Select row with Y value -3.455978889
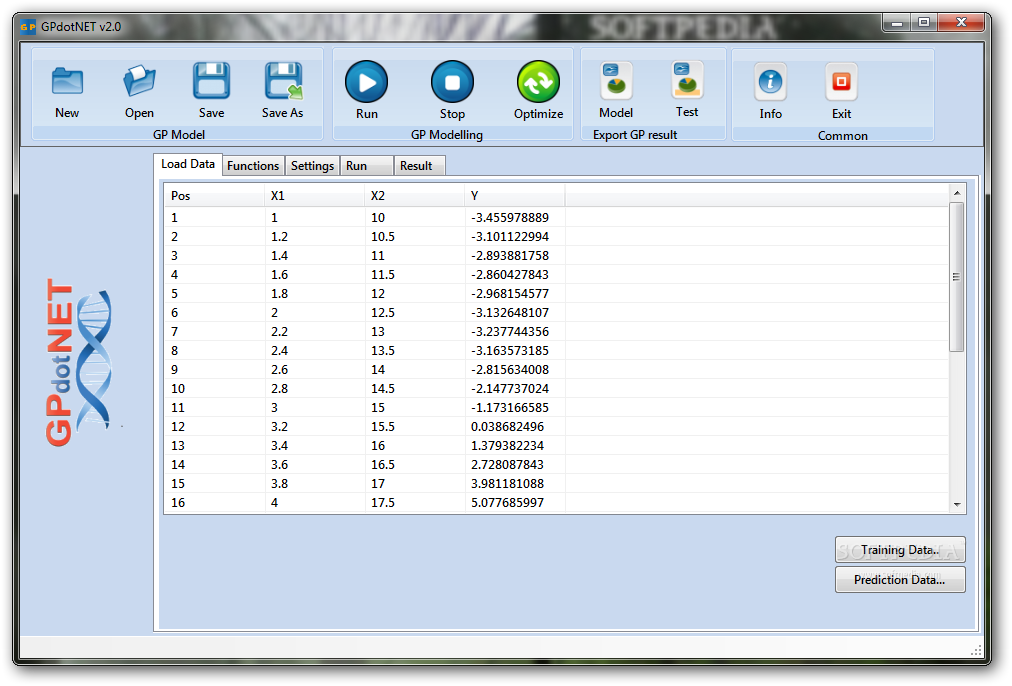Screen dimensions: 1012x686 pos(556,217)
